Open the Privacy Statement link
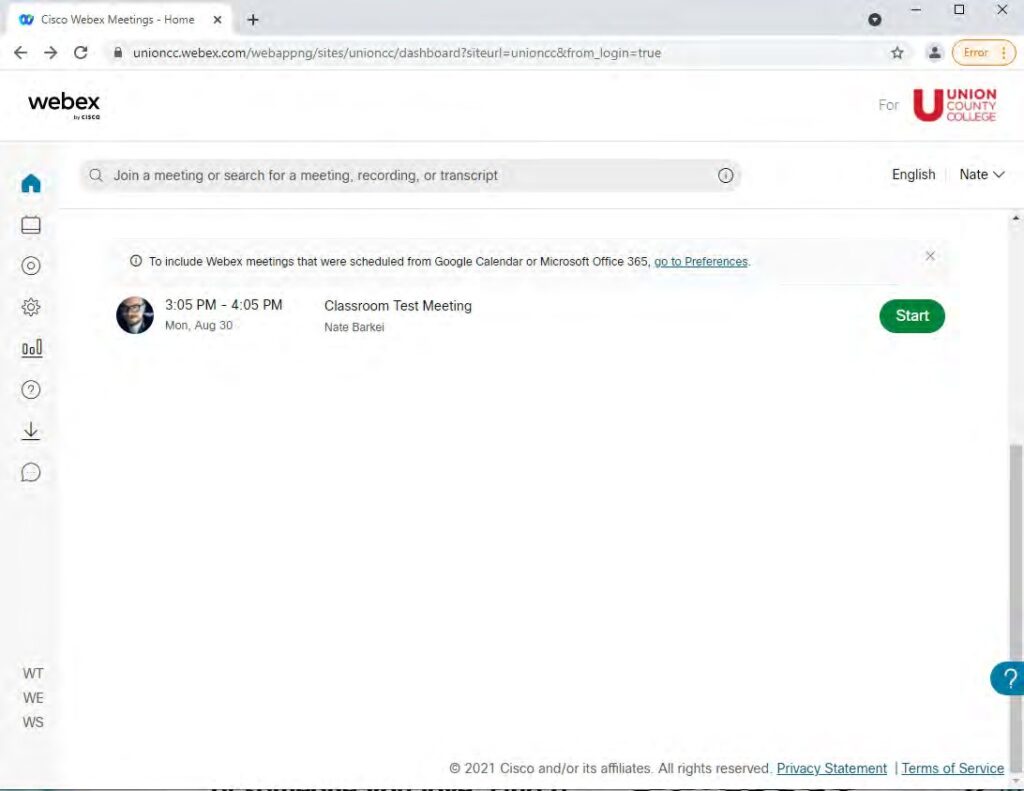 [x=831, y=769]
